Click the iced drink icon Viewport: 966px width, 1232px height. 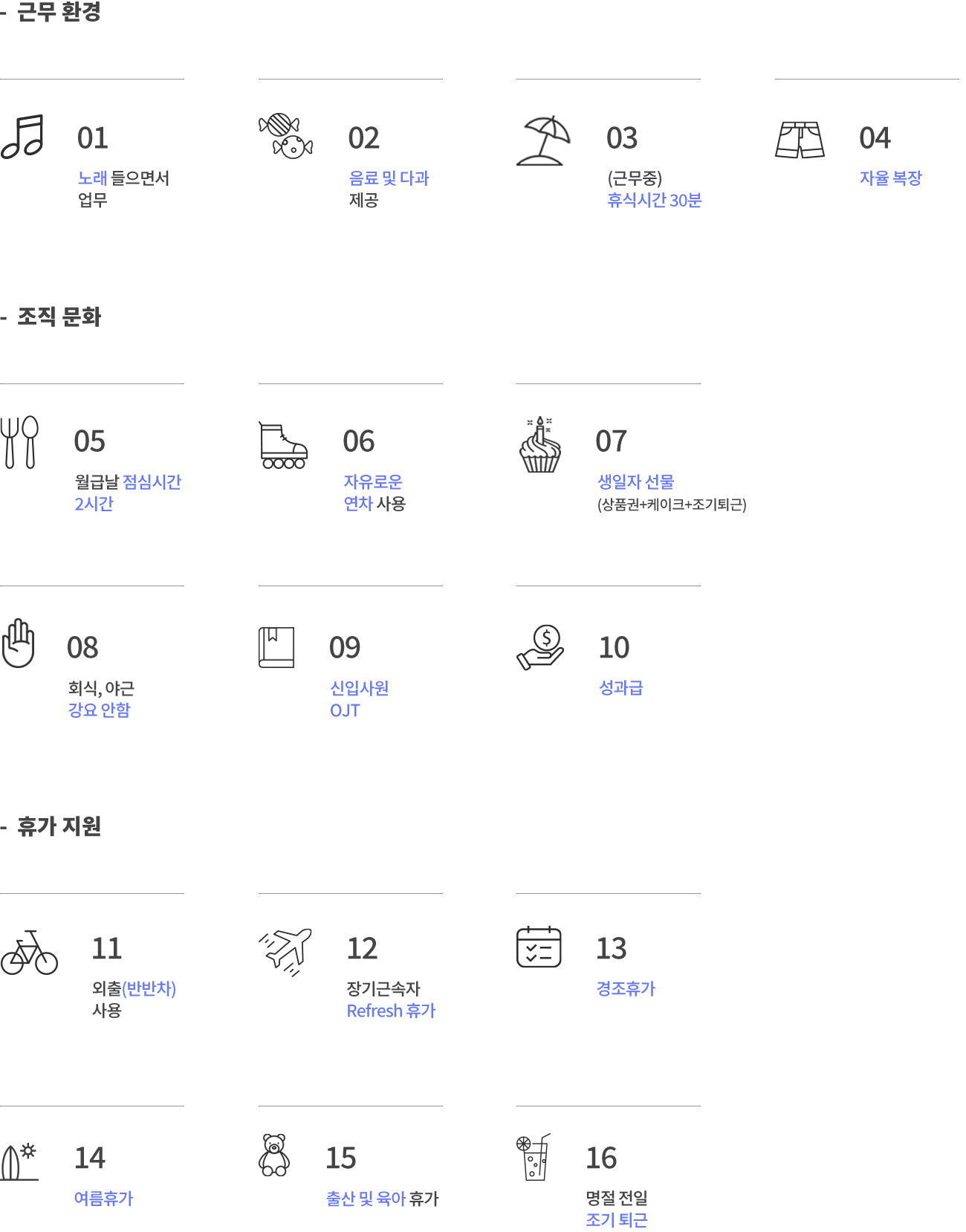[534, 1157]
